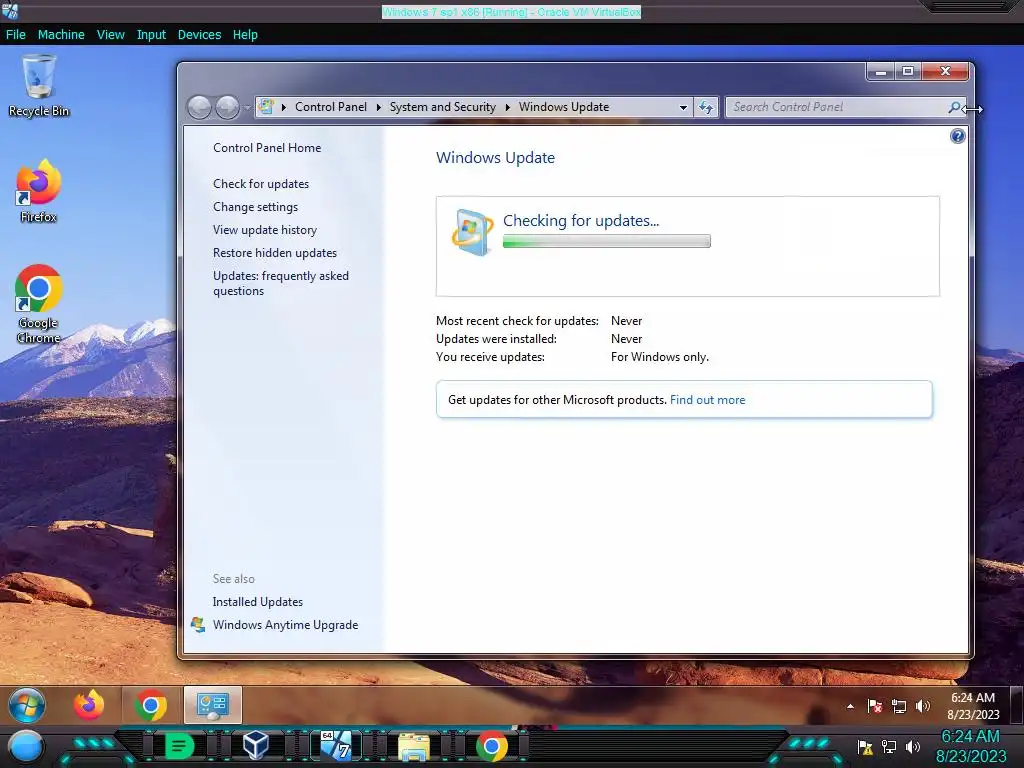Launch Firefox from the desktop shortcut
This screenshot has height=768, width=1024.
[x=39, y=191]
